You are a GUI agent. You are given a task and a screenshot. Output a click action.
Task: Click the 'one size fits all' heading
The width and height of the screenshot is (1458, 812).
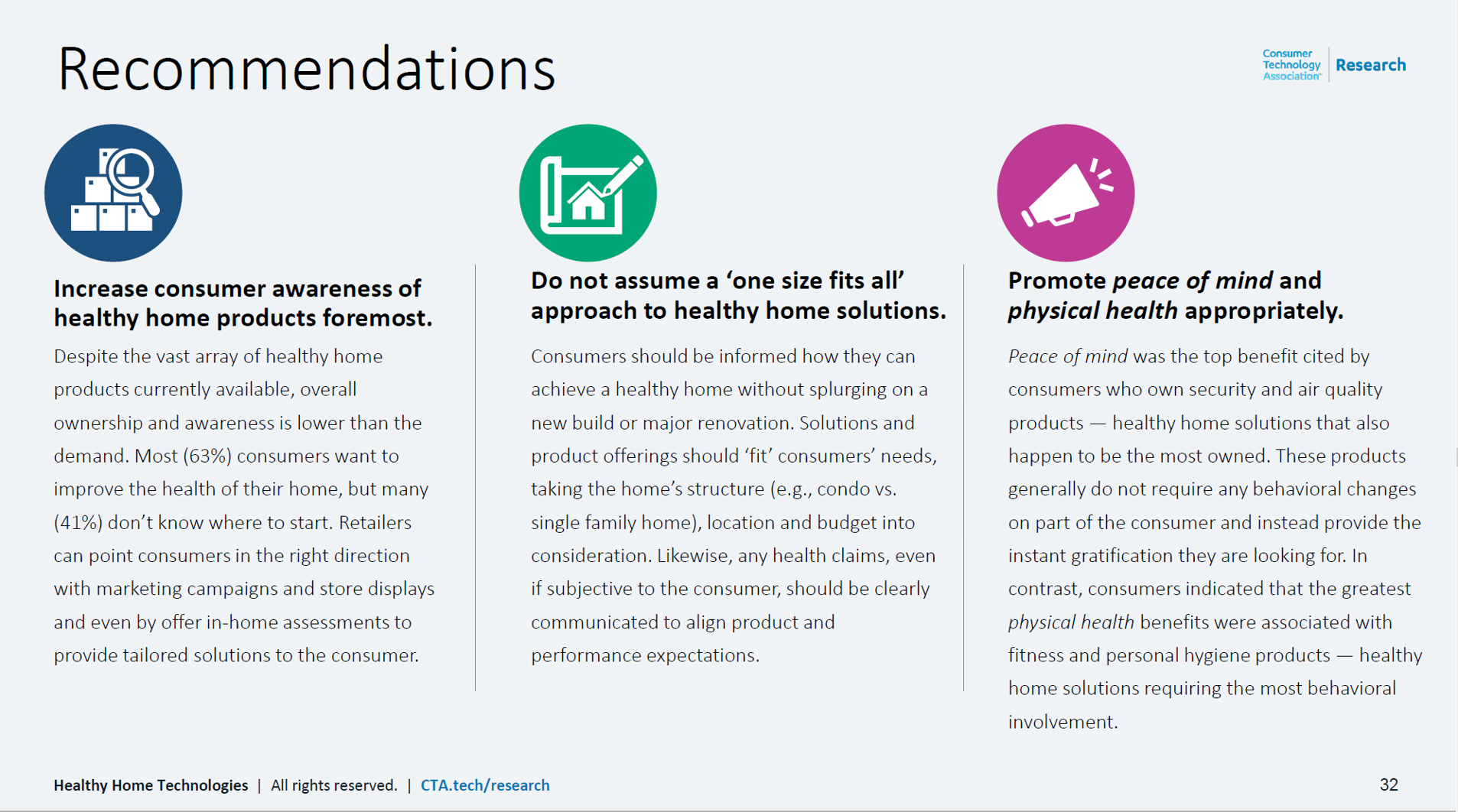(737, 295)
